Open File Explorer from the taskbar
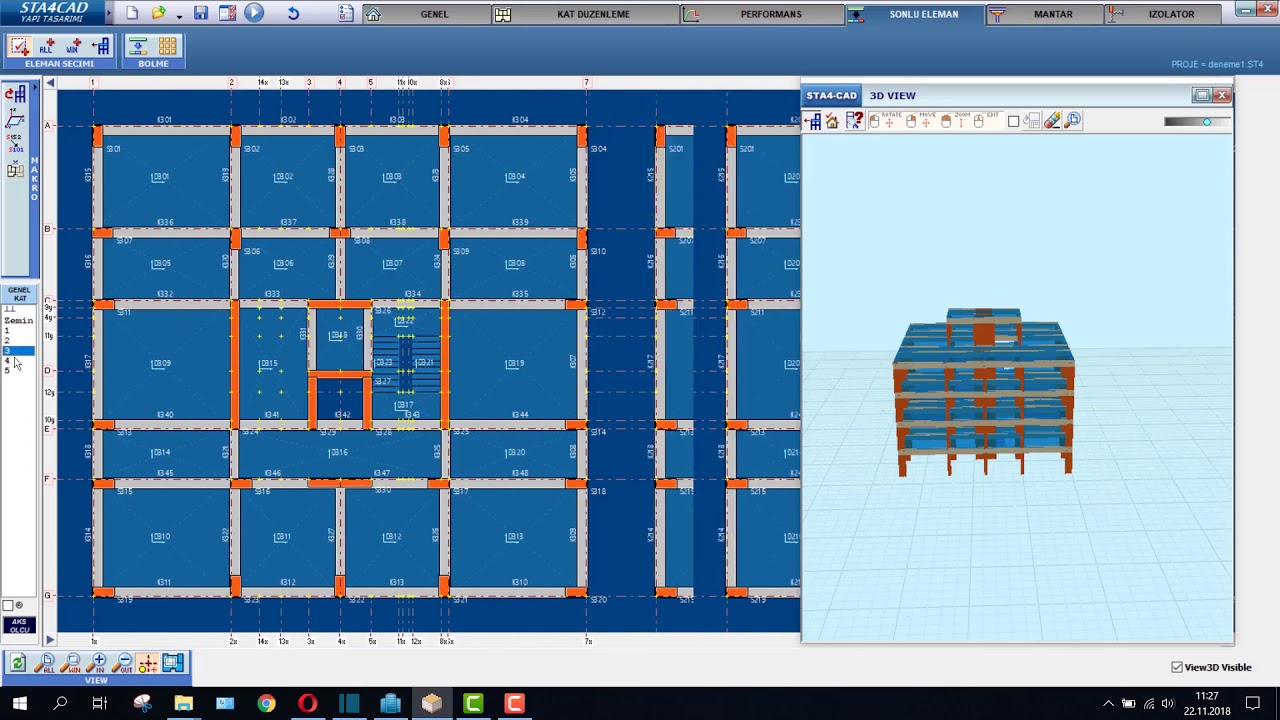This screenshot has height=720, width=1280. point(183,704)
